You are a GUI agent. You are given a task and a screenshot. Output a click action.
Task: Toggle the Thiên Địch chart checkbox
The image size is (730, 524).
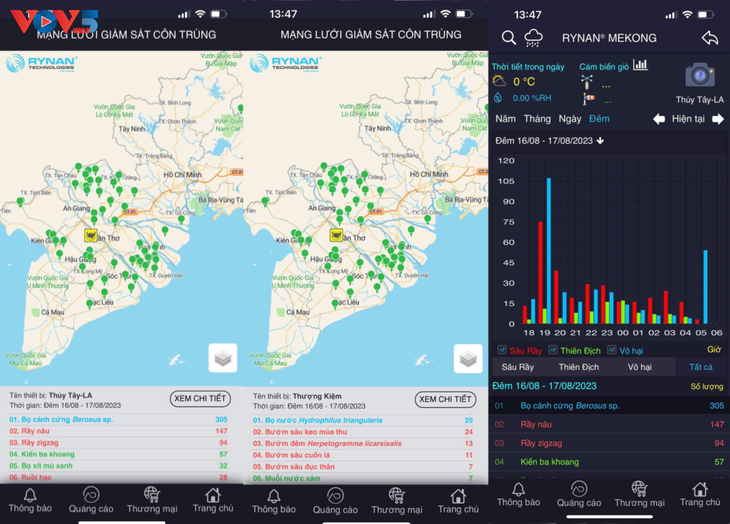pyautogui.click(x=553, y=350)
